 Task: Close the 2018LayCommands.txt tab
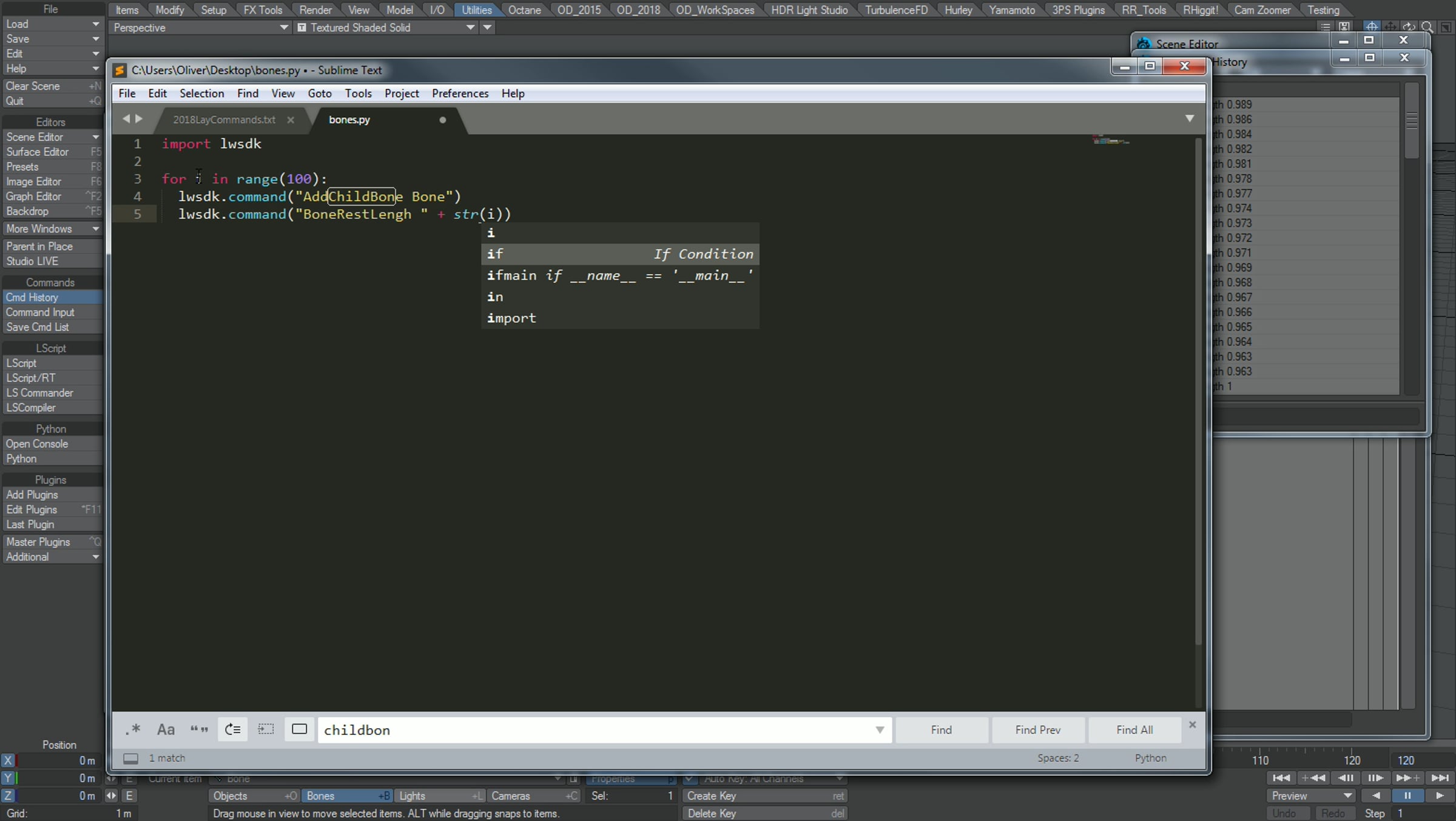[291, 119]
